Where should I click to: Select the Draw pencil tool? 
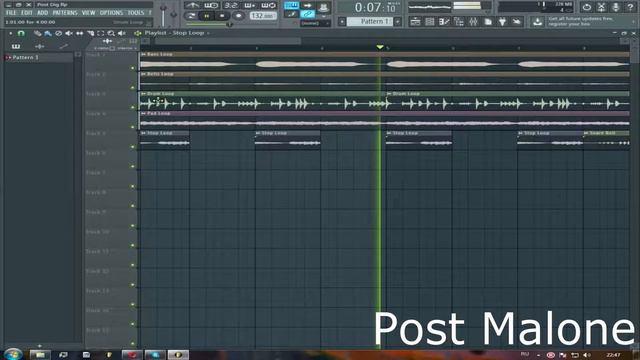(x=37, y=33)
